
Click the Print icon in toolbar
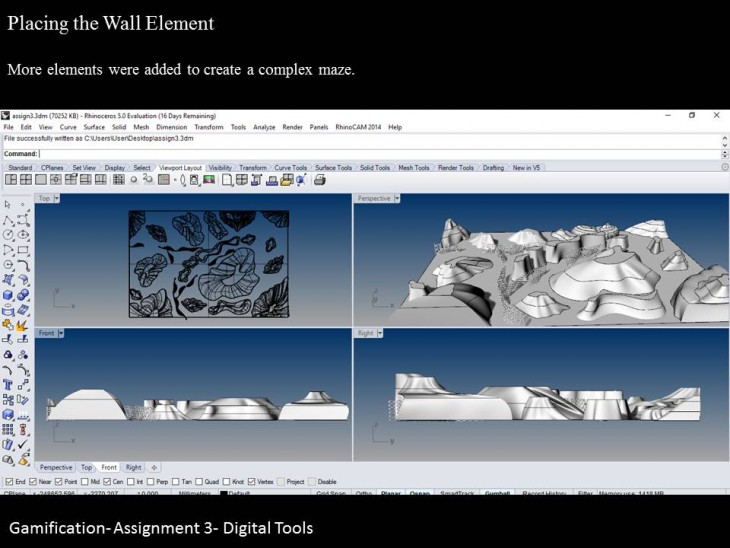click(x=320, y=180)
